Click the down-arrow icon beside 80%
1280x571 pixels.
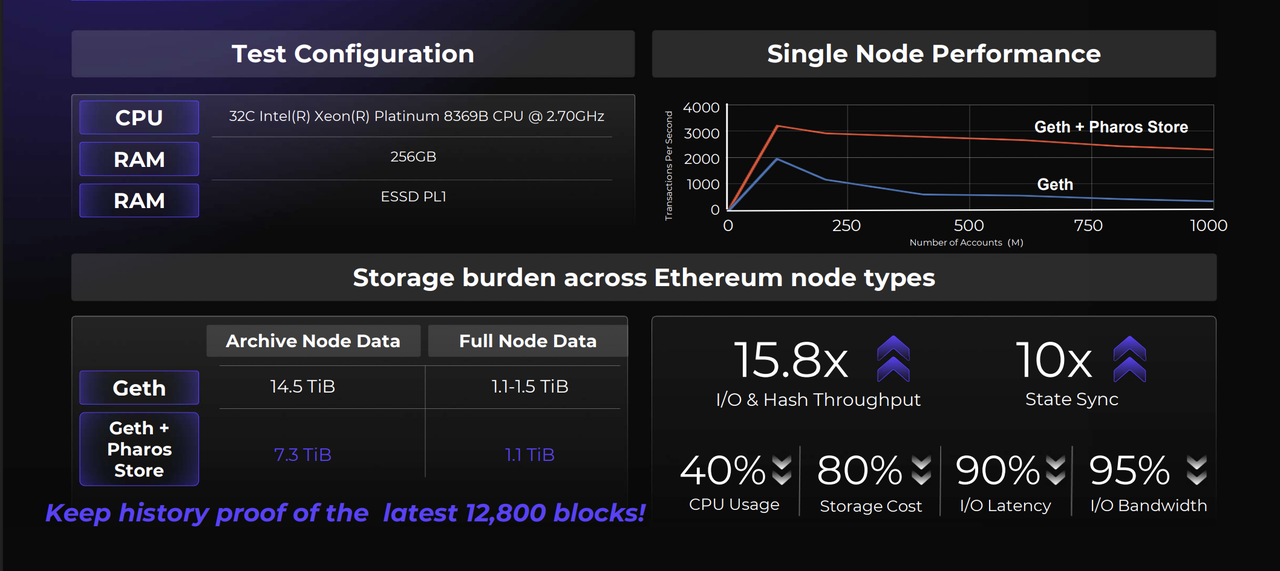click(920, 469)
